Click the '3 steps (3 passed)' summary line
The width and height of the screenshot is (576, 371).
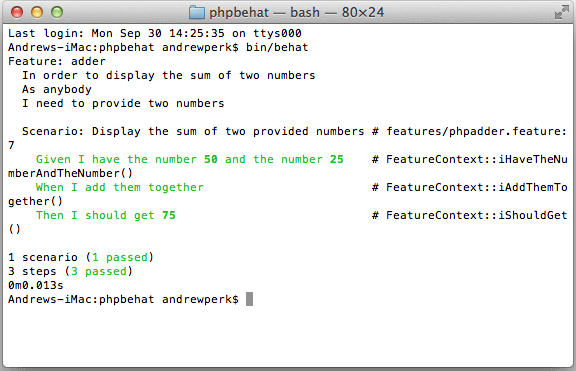[70, 271]
